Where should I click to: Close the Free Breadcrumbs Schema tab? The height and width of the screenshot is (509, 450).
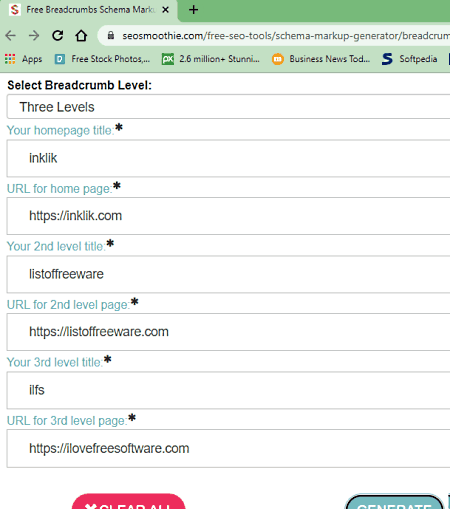tap(165, 10)
